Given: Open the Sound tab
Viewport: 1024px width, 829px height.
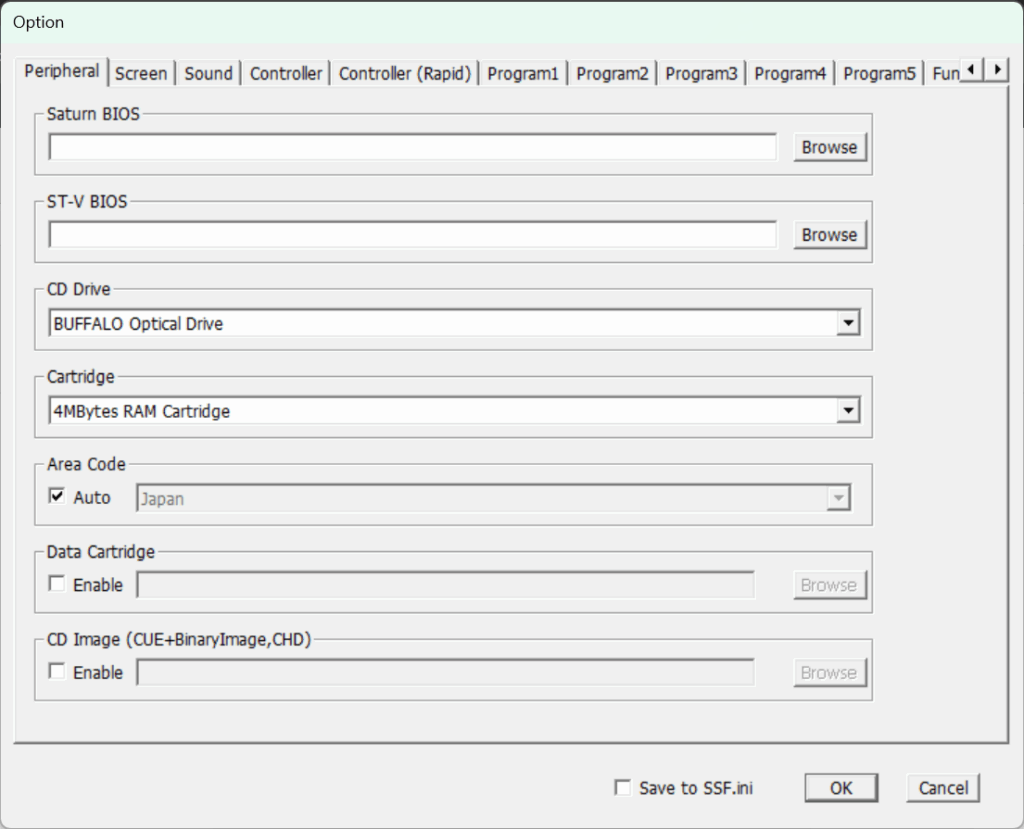Looking at the screenshot, I should point(208,73).
